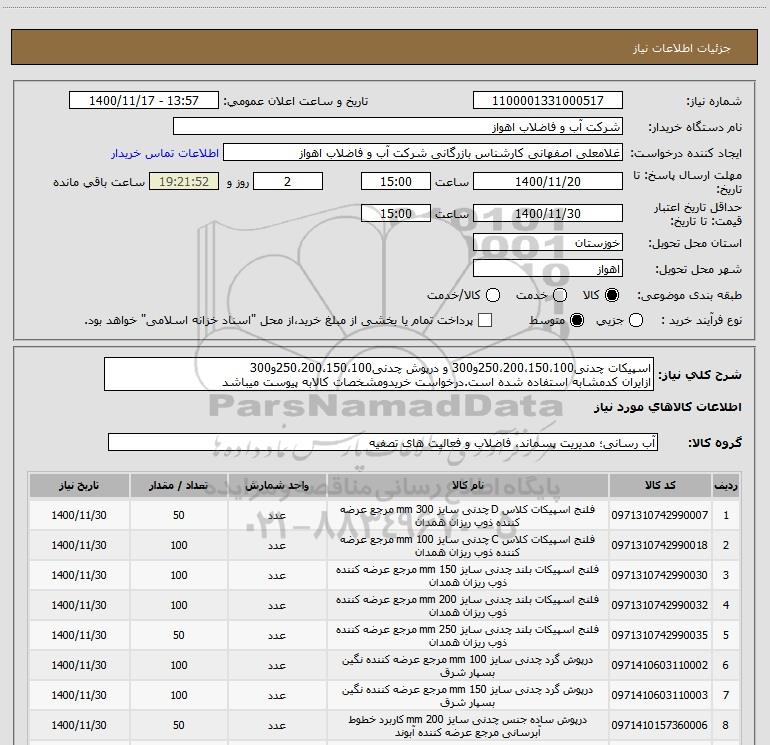
Task: Click buyer organization name field
Action: click(x=398, y=126)
